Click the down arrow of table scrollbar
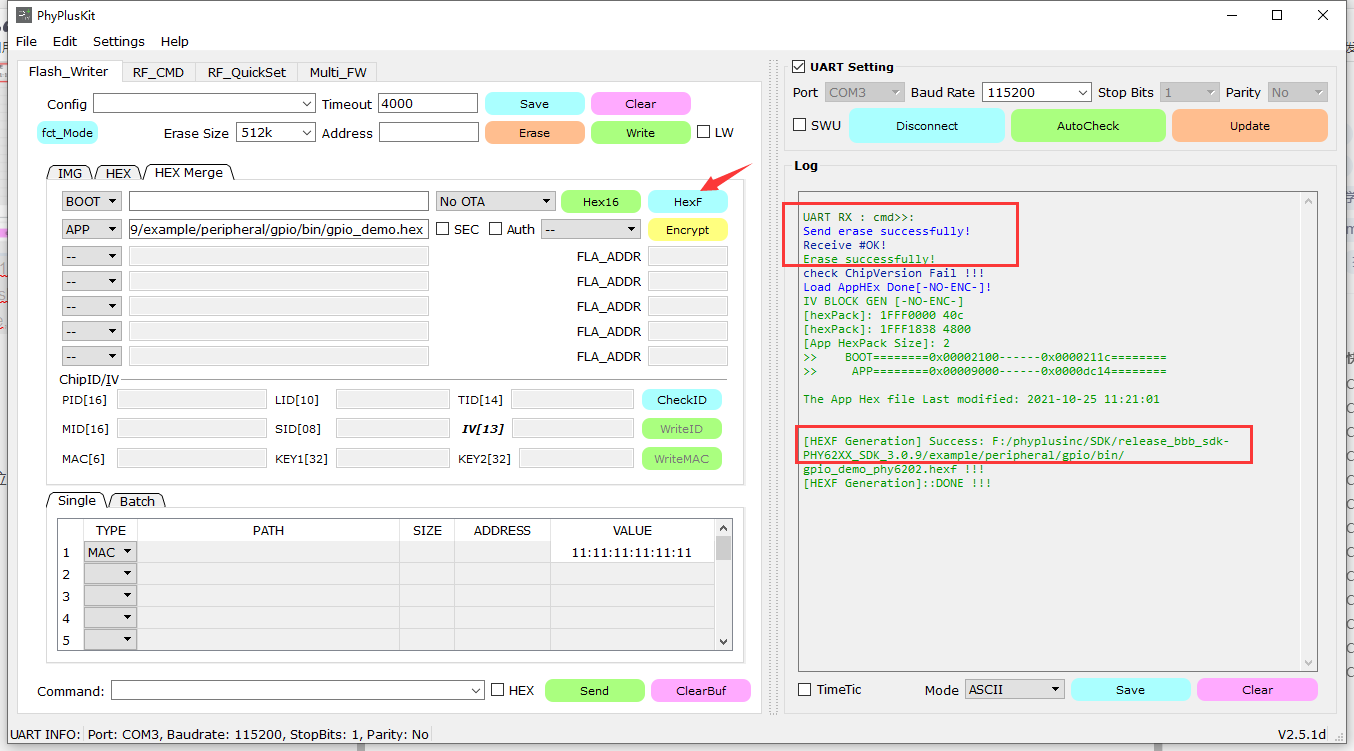This screenshot has height=751, width=1354. point(724,642)
